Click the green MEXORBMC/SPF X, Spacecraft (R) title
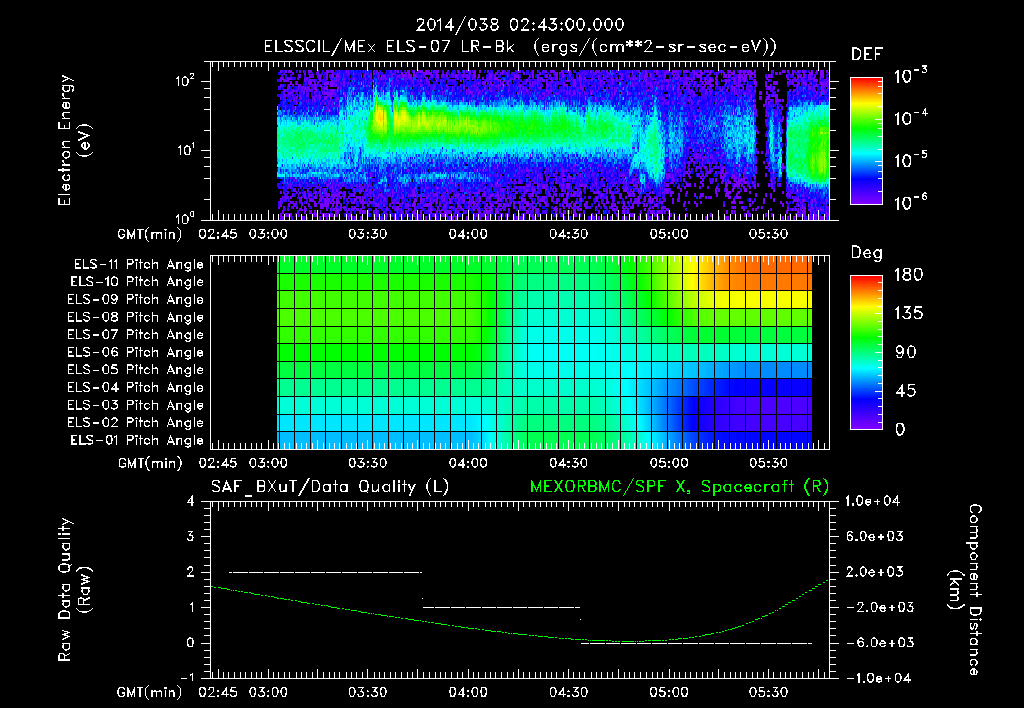1024x708 pixels. (679, 487)
